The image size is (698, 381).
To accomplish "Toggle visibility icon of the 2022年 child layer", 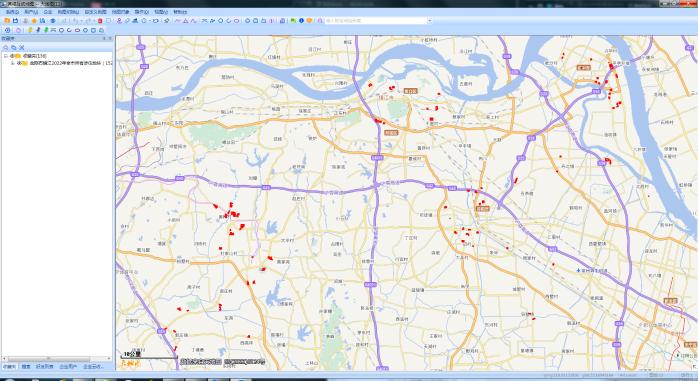I will pyautogui.click(x=19, y=63).
